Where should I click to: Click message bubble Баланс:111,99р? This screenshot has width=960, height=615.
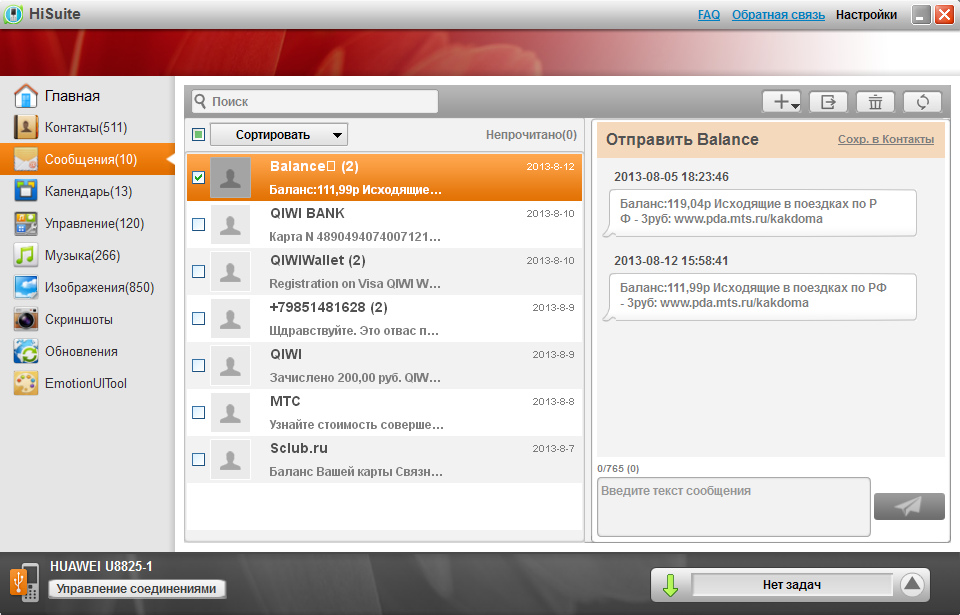(x=760, y=296)
